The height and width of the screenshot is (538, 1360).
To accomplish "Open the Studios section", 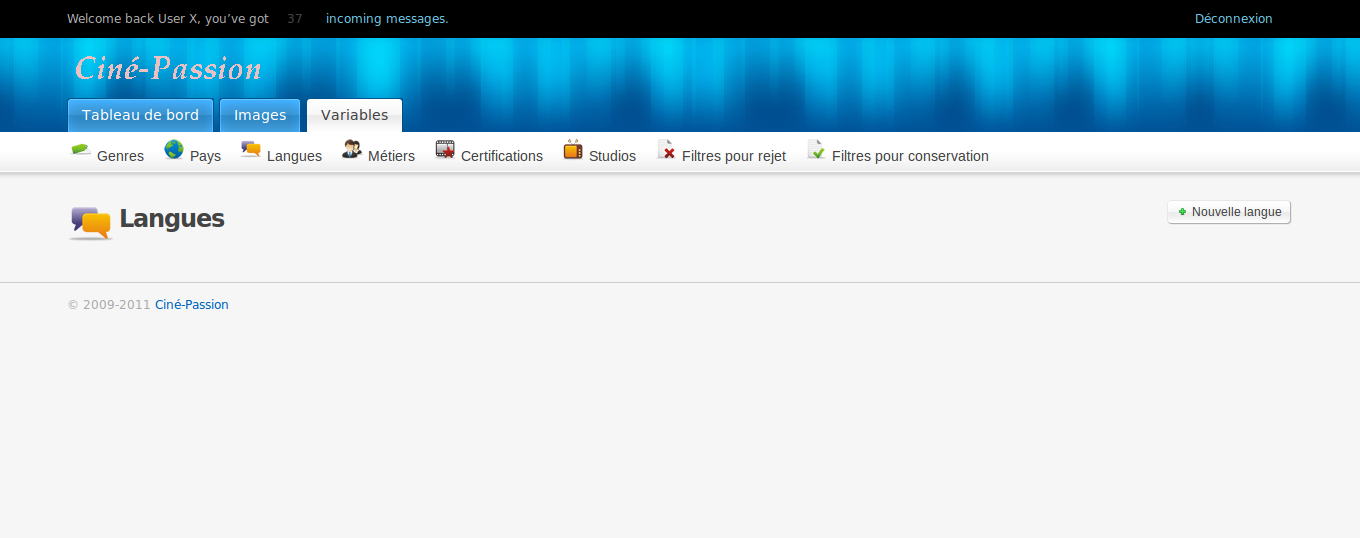I will pyautogui.click(x=612, y=156).
